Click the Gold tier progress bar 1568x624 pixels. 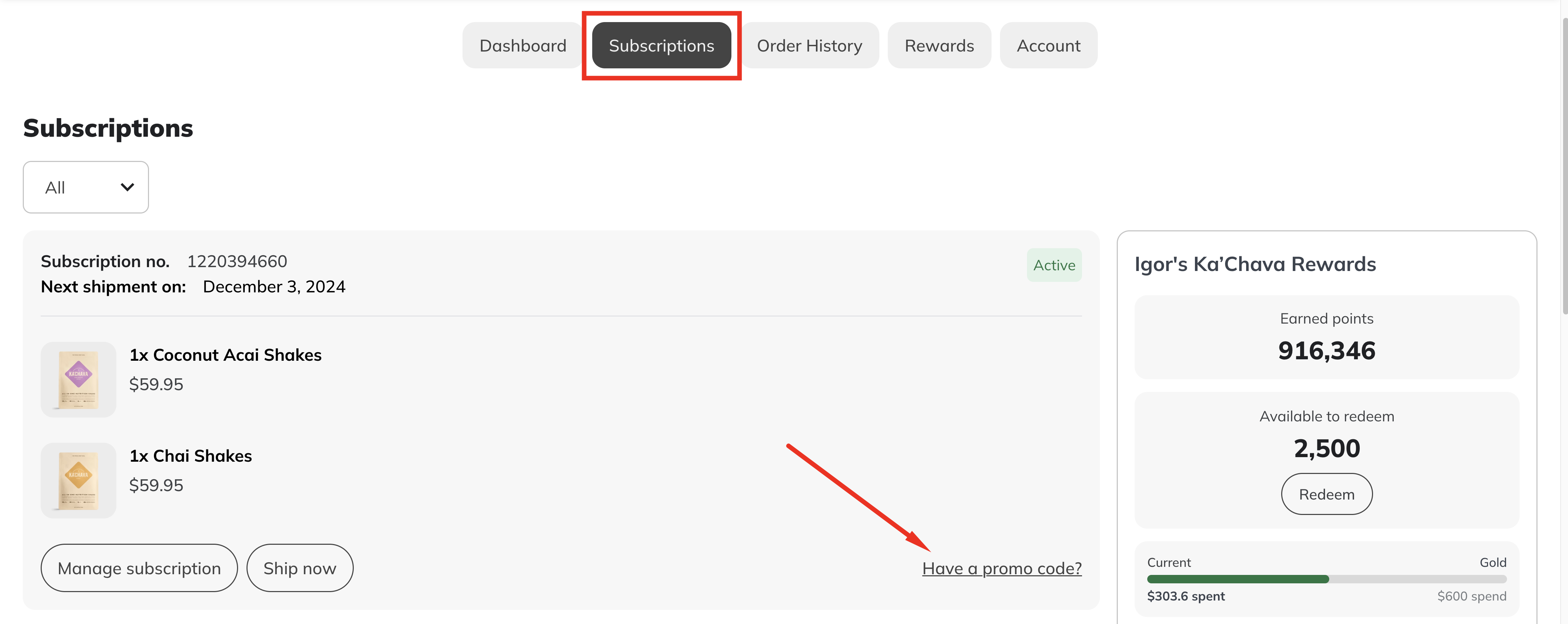click(x=1326, y=579)
